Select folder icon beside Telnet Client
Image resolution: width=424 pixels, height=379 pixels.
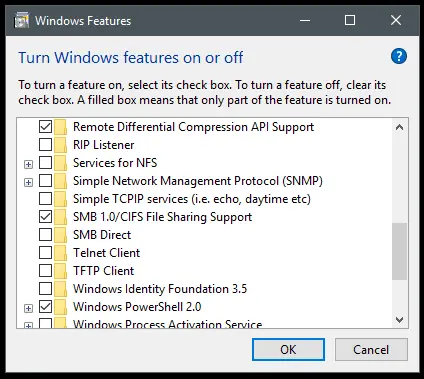point(60,253)
